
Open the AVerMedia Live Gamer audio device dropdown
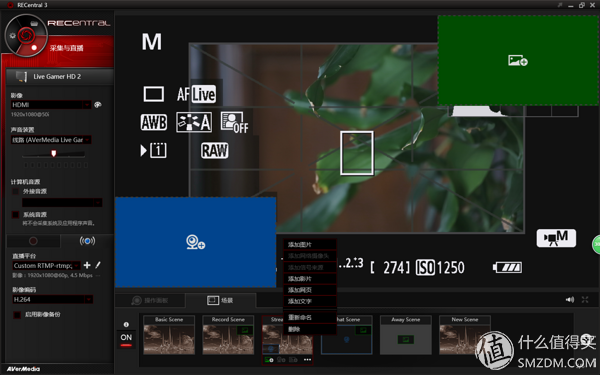coord(51,140)
